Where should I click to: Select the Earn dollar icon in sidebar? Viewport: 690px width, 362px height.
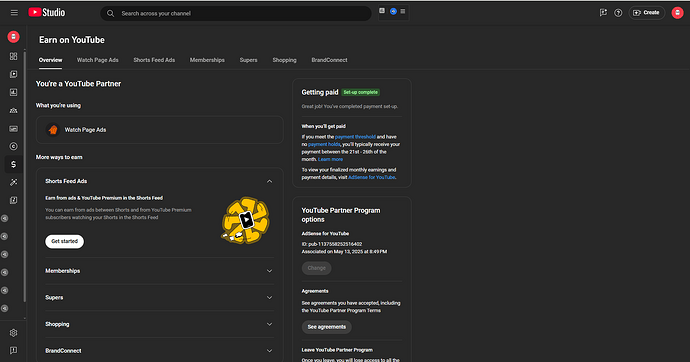(x=13, y=164)
